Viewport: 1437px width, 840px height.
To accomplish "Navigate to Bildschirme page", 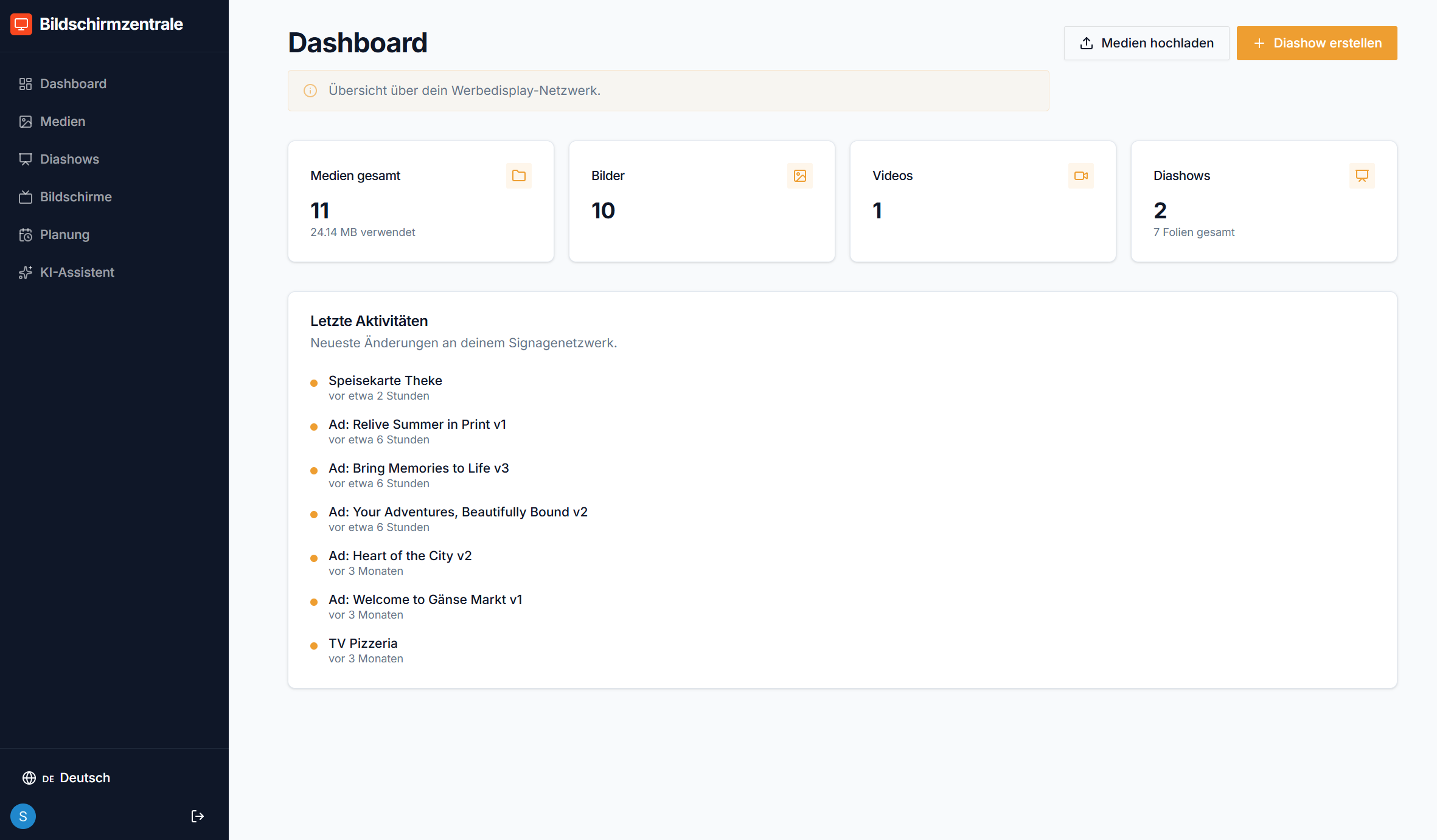I will pyautogui.click(x=114, y=197).
